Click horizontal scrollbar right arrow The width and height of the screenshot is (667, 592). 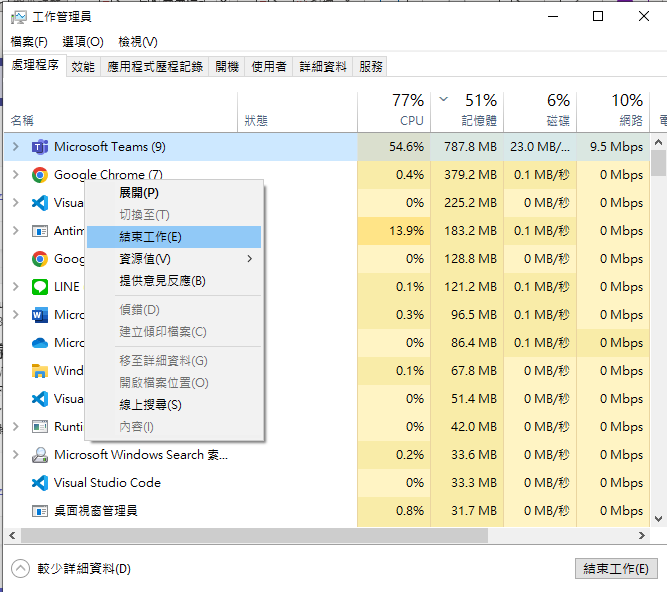pyautogui.click(x=642, y=535)
